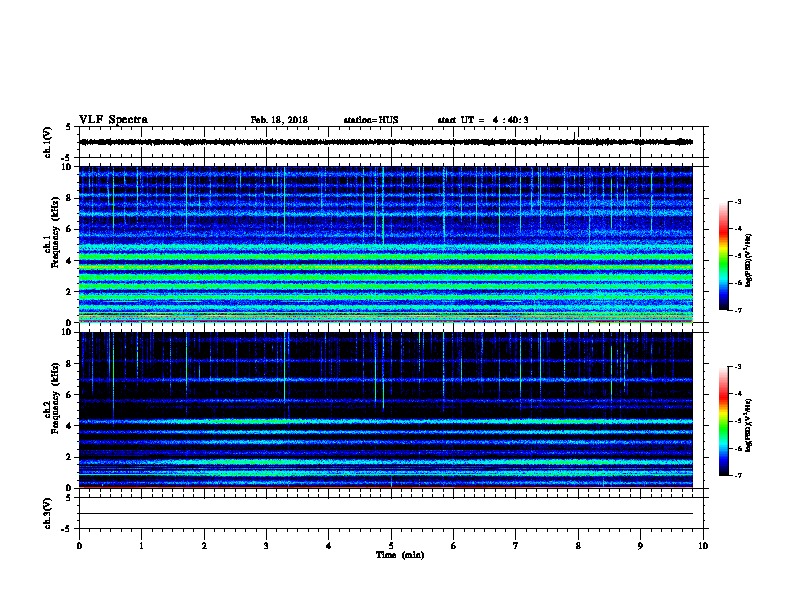Click the "Time (min)" axis title

tap(400, 555)
